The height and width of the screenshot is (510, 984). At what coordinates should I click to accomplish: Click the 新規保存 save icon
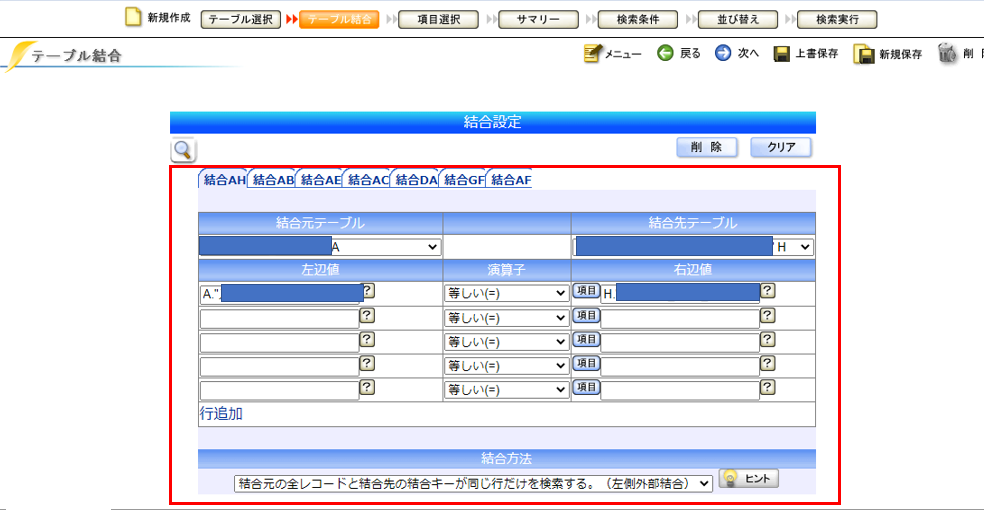(864, 55)
